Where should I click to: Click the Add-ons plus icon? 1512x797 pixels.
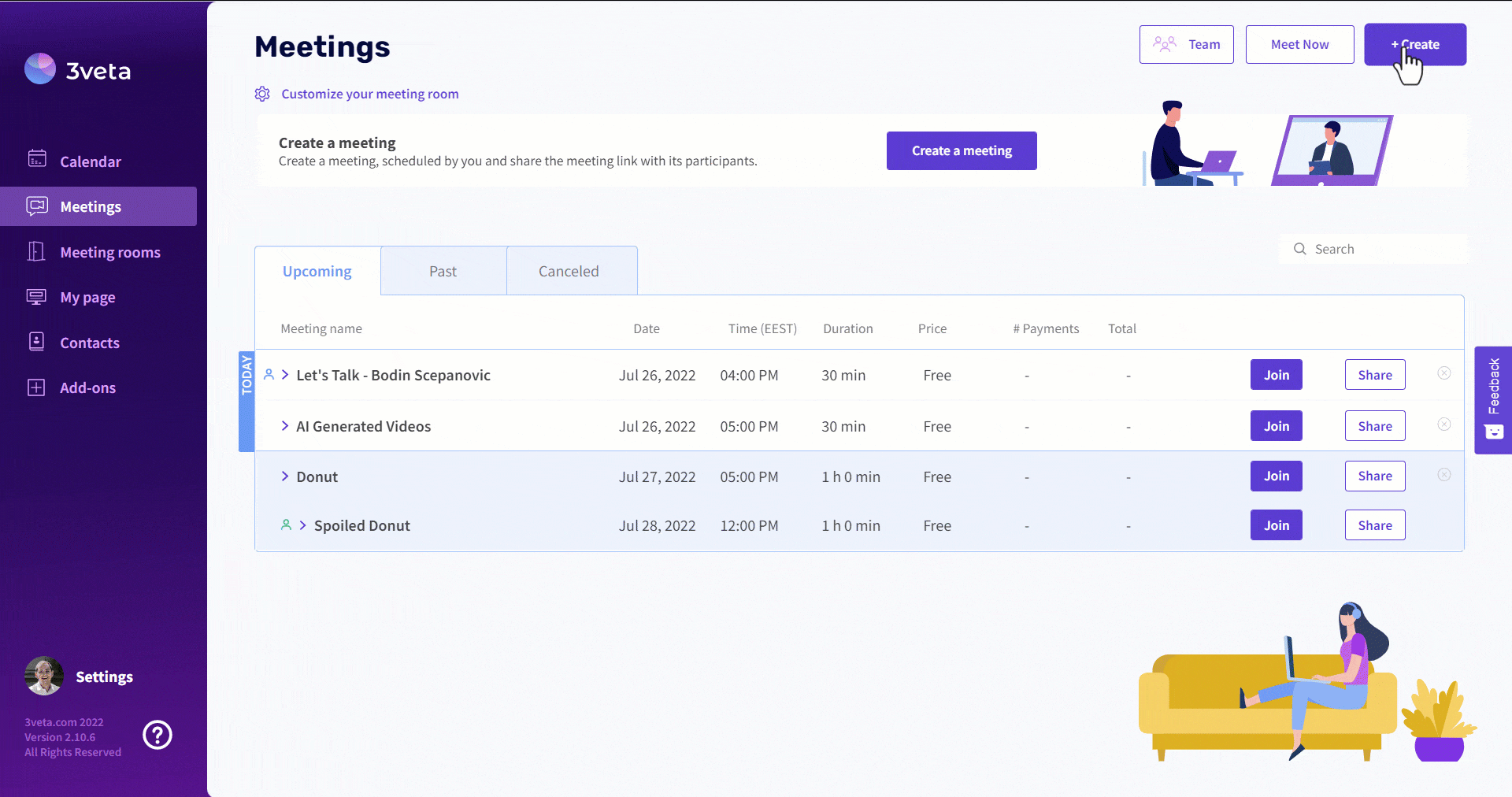click(36, 387)
